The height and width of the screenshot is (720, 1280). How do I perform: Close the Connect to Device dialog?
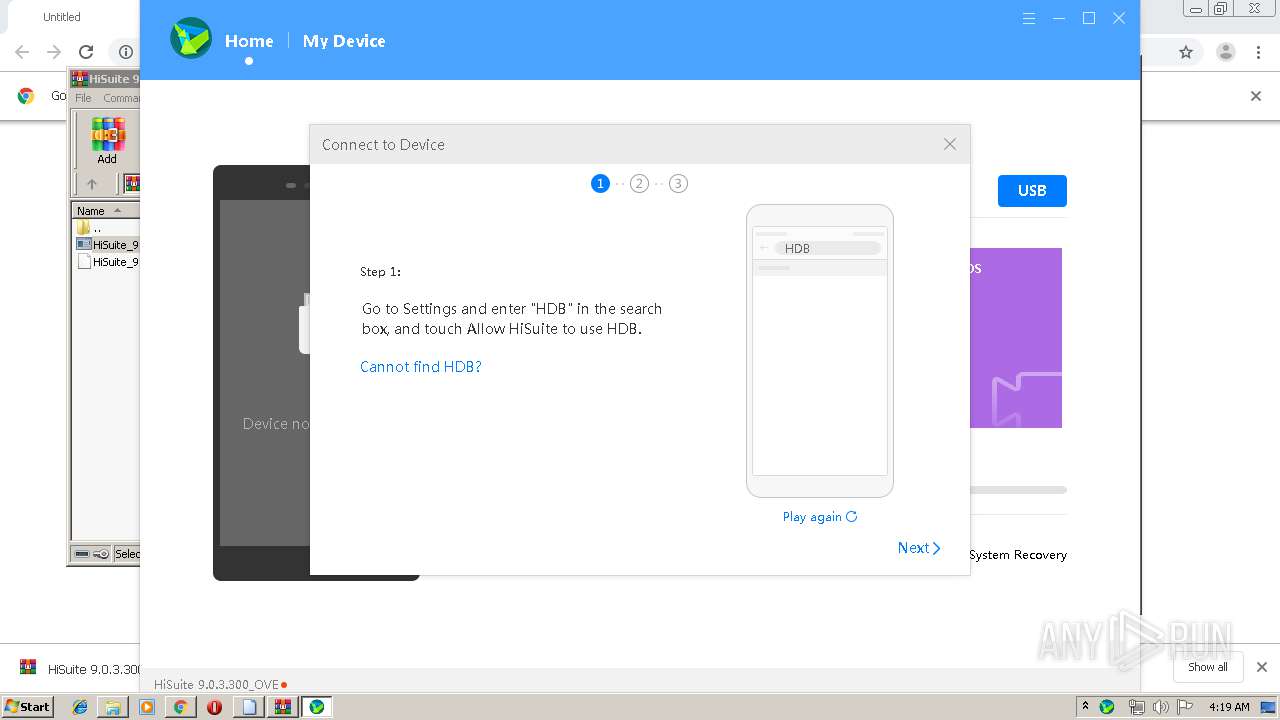coord(950,144)
